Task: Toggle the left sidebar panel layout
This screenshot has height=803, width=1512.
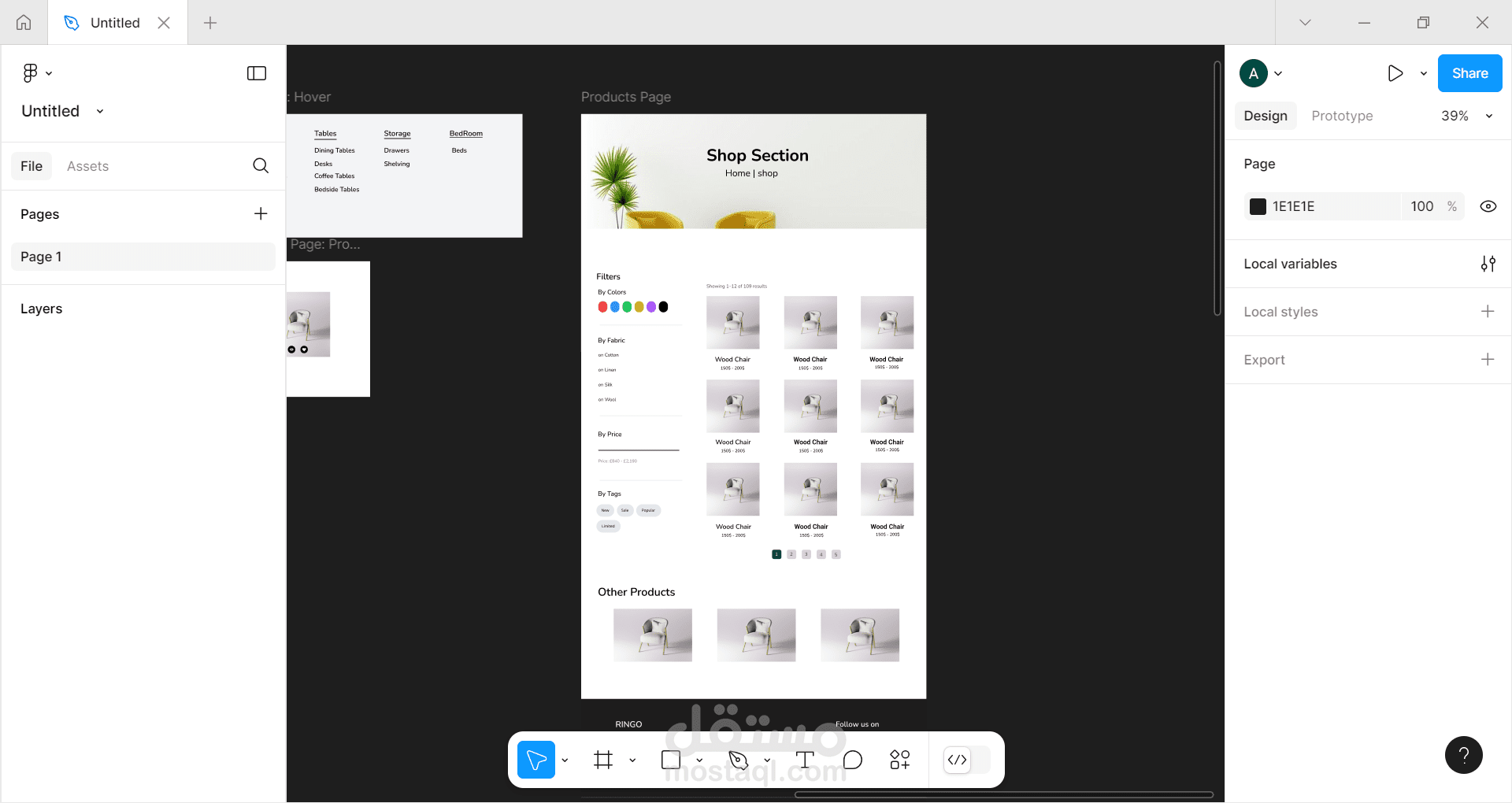Action: pyautogui.click(x=257, y=73)
